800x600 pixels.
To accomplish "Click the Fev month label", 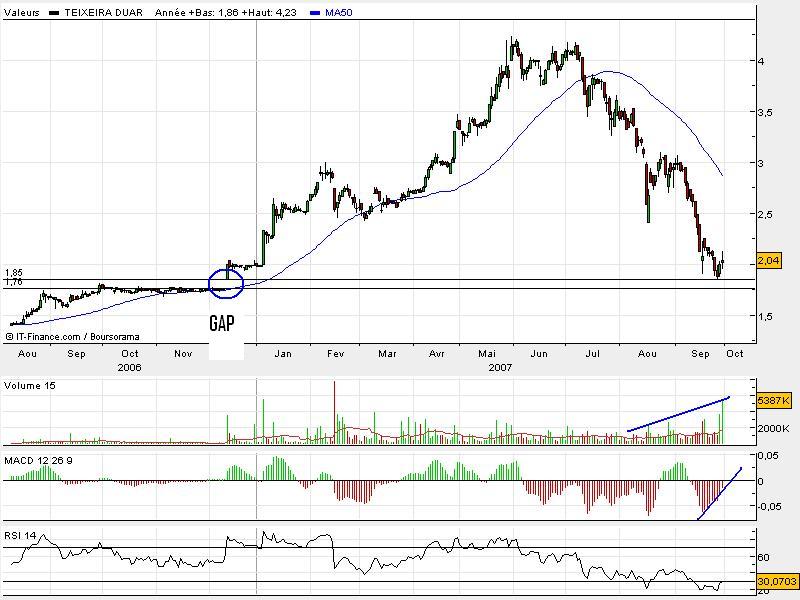I will [x=335, y=354].
